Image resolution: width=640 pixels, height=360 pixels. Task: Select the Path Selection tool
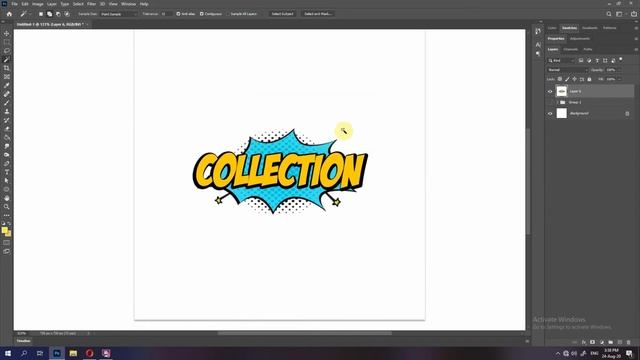coord(7,180)
